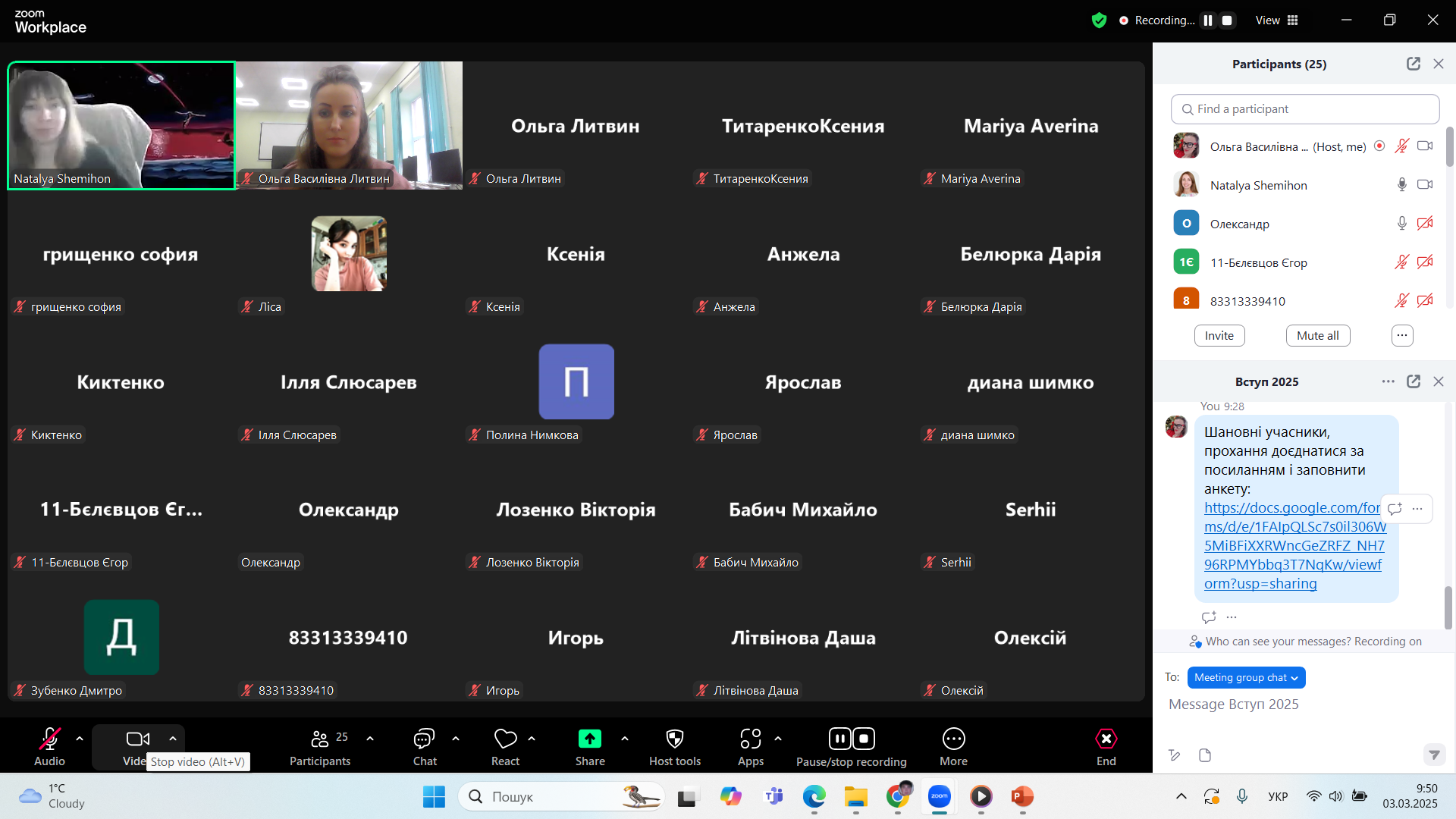The width and height of the screenshot is (1456, 819).
Task: Stop video using the camera button
Action: 138,746
